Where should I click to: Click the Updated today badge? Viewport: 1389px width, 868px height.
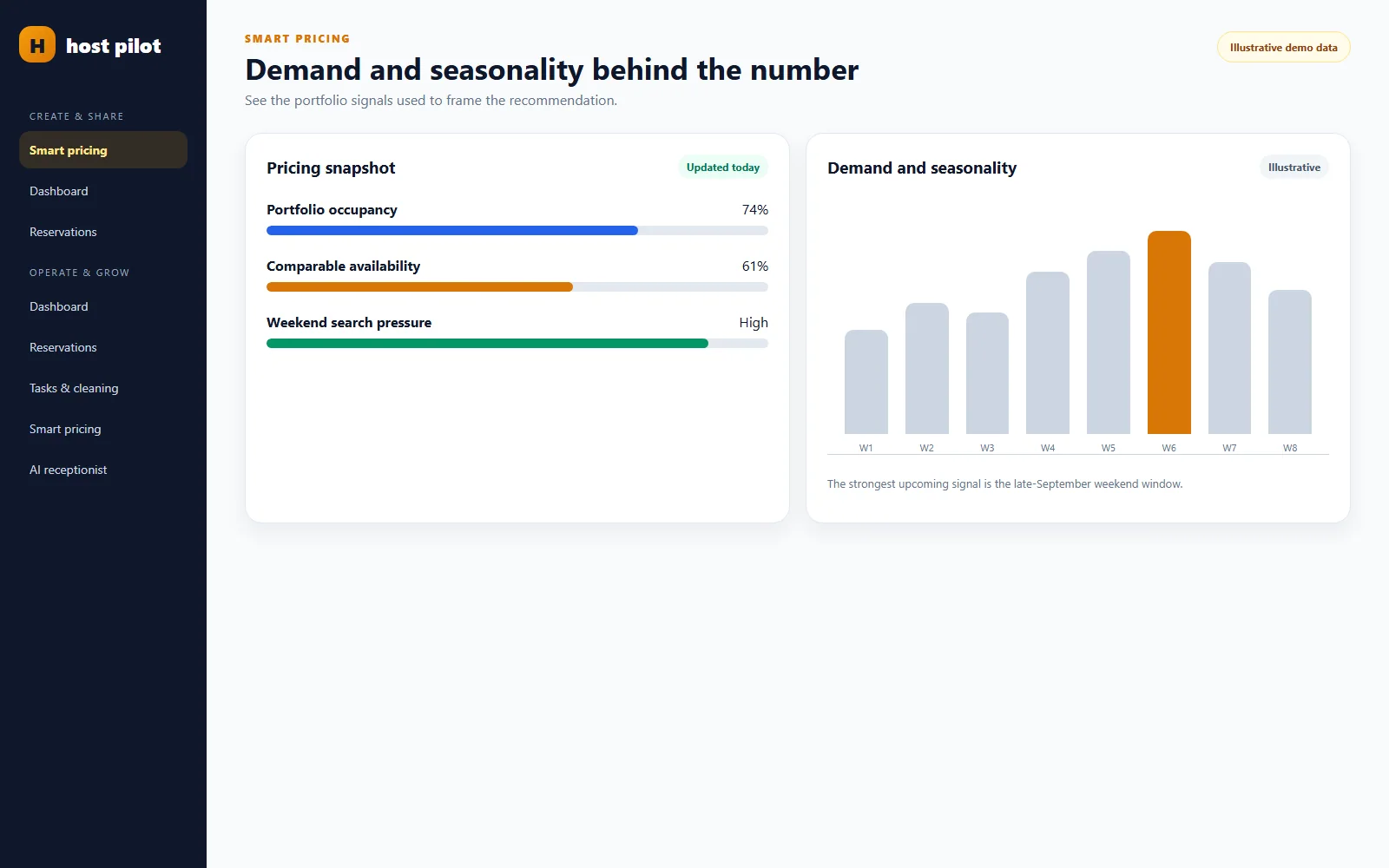pos(722,168)
